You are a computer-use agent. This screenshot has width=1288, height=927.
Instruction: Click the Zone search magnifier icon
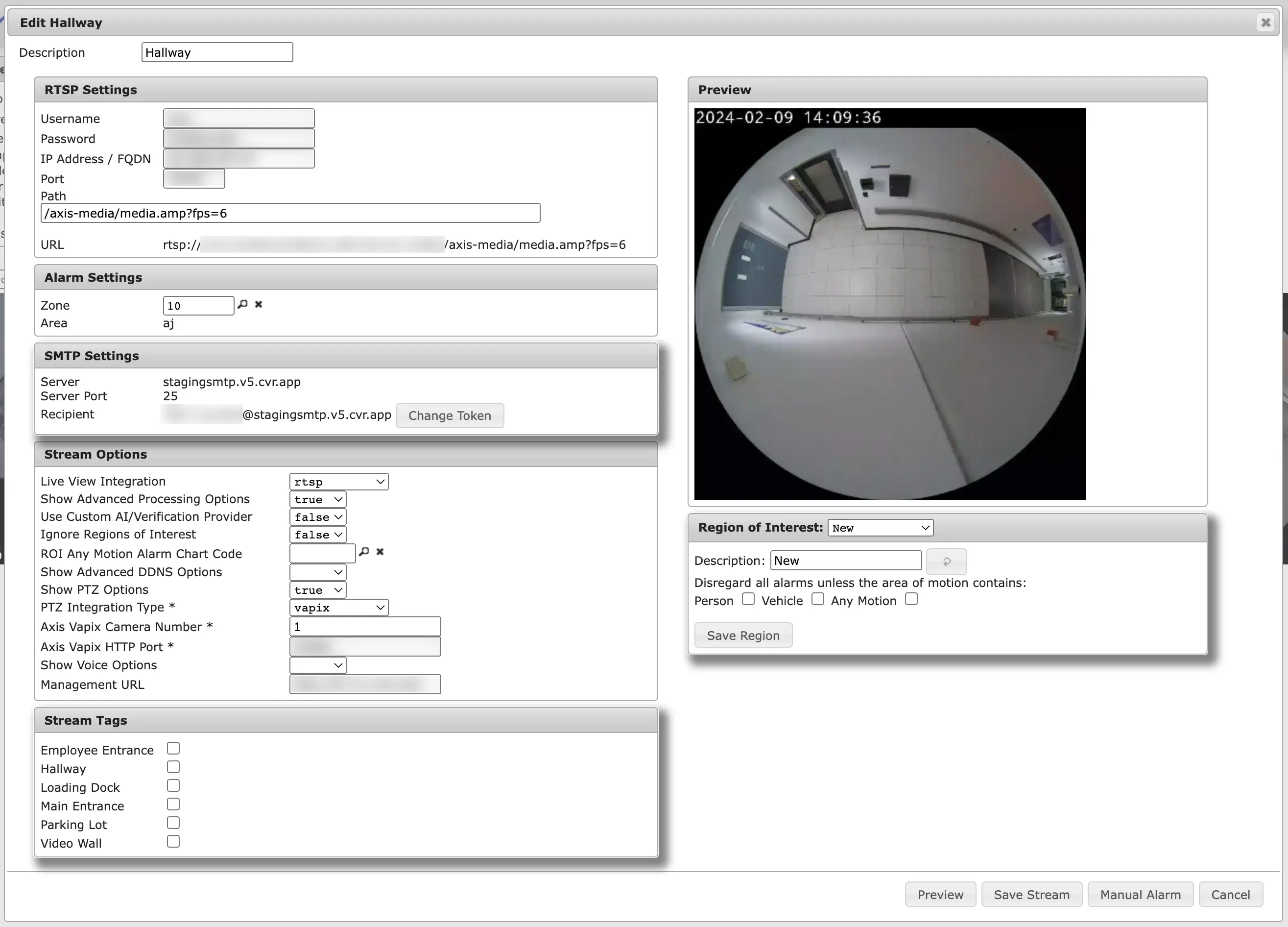(x=242, y=304)
